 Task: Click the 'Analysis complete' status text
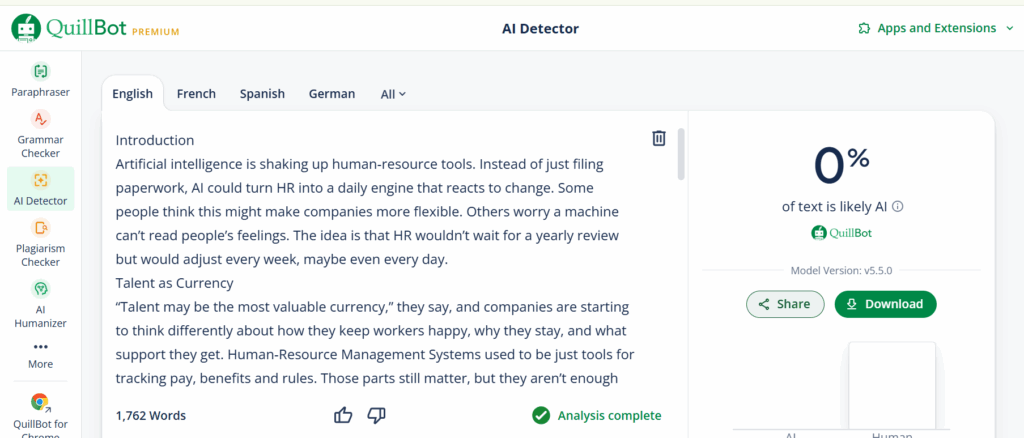pos(609,416)
